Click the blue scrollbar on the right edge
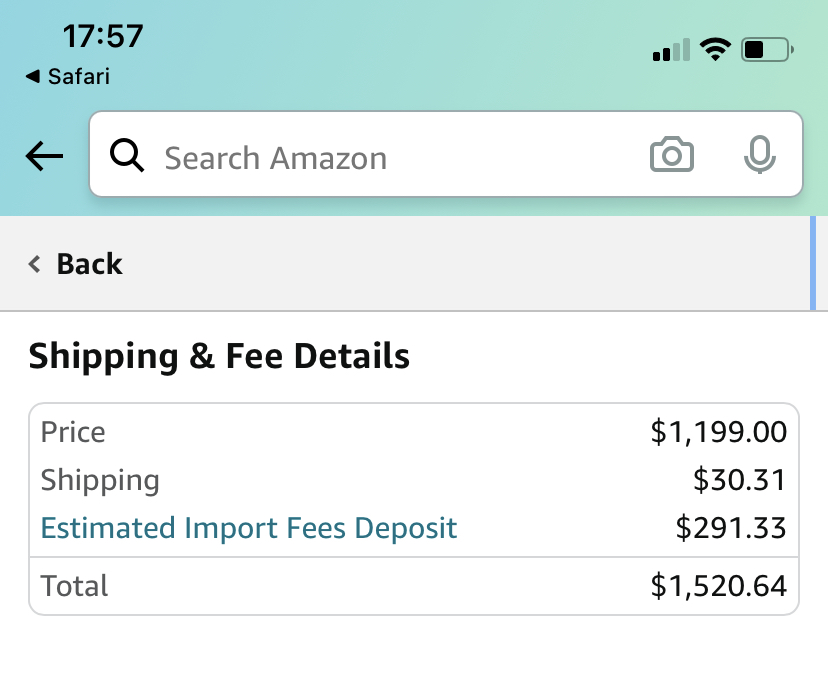The height and width of the screenshot is (686, 828). (812, 264)
